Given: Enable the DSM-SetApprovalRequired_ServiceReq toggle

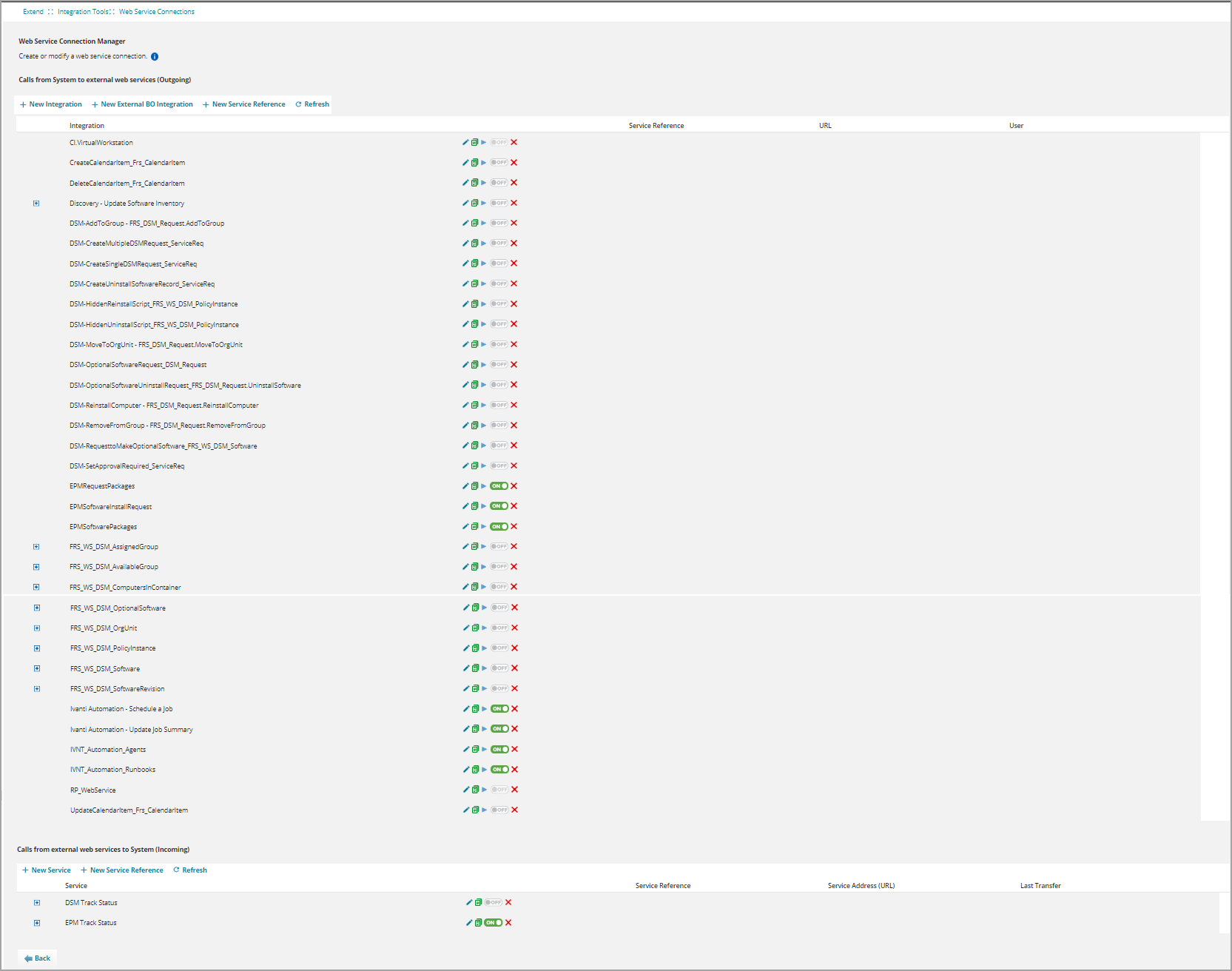Looking at the screenshot, I should (x=499, y=466).
